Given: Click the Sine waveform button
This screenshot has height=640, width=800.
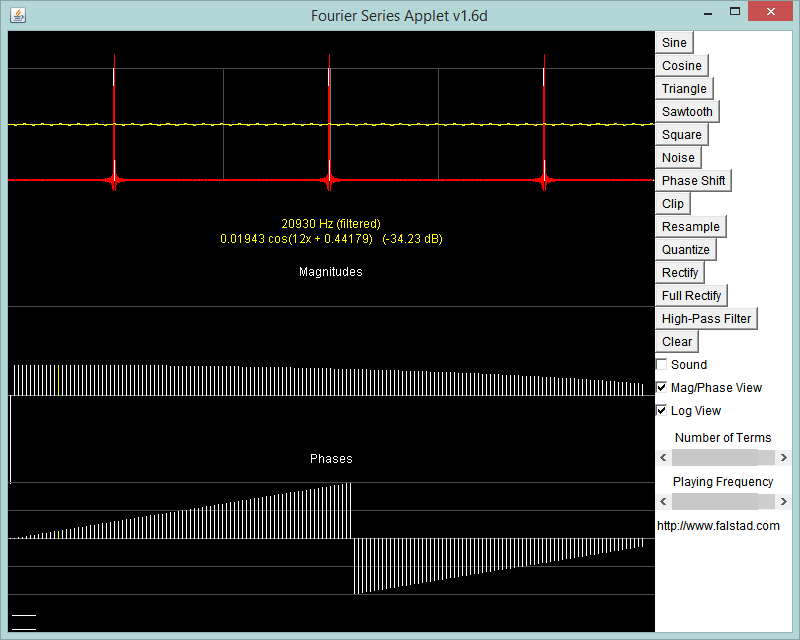Looking at the screenshot, I should (x=674, y=43).
